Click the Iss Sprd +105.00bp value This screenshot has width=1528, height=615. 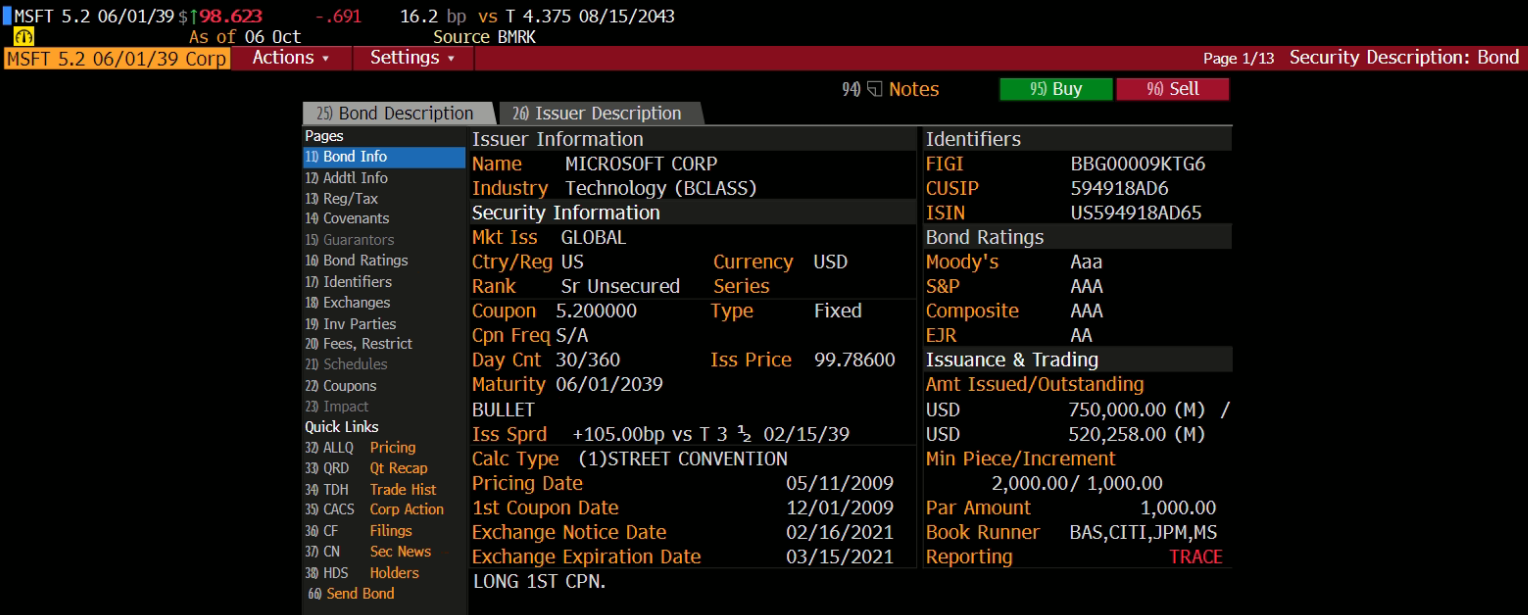[x=710, y=434]
